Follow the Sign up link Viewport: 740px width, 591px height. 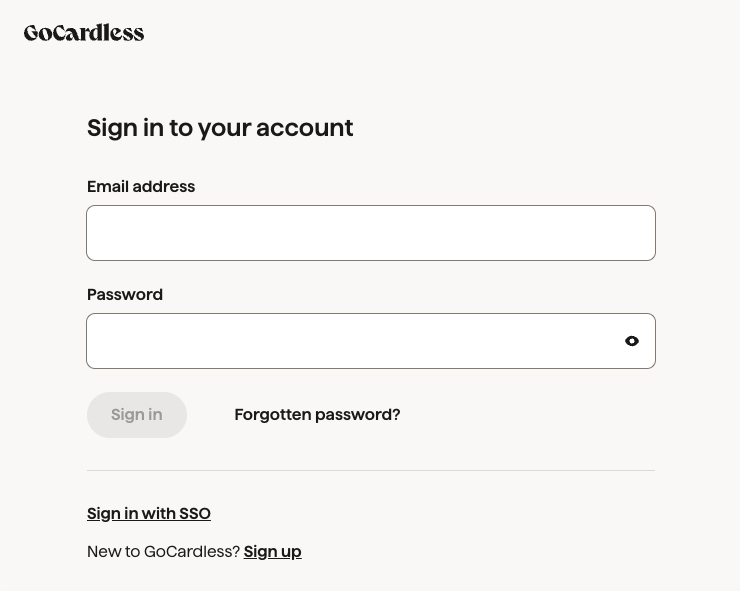(272, 551)
